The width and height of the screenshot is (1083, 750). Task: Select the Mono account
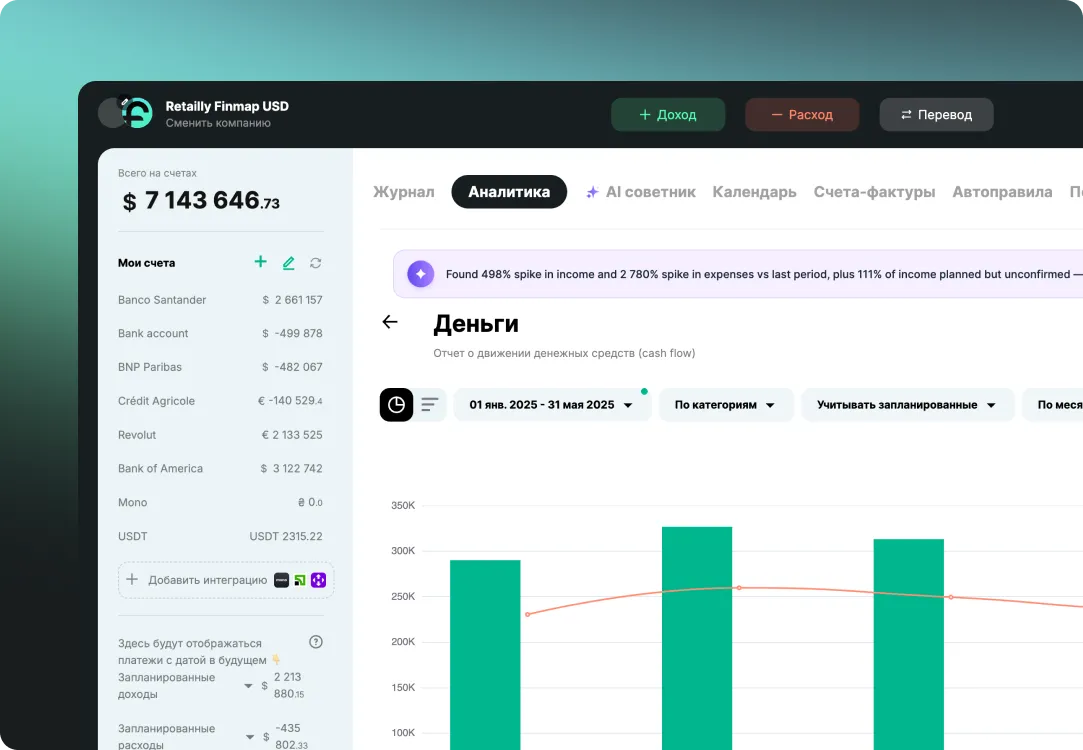220,502
